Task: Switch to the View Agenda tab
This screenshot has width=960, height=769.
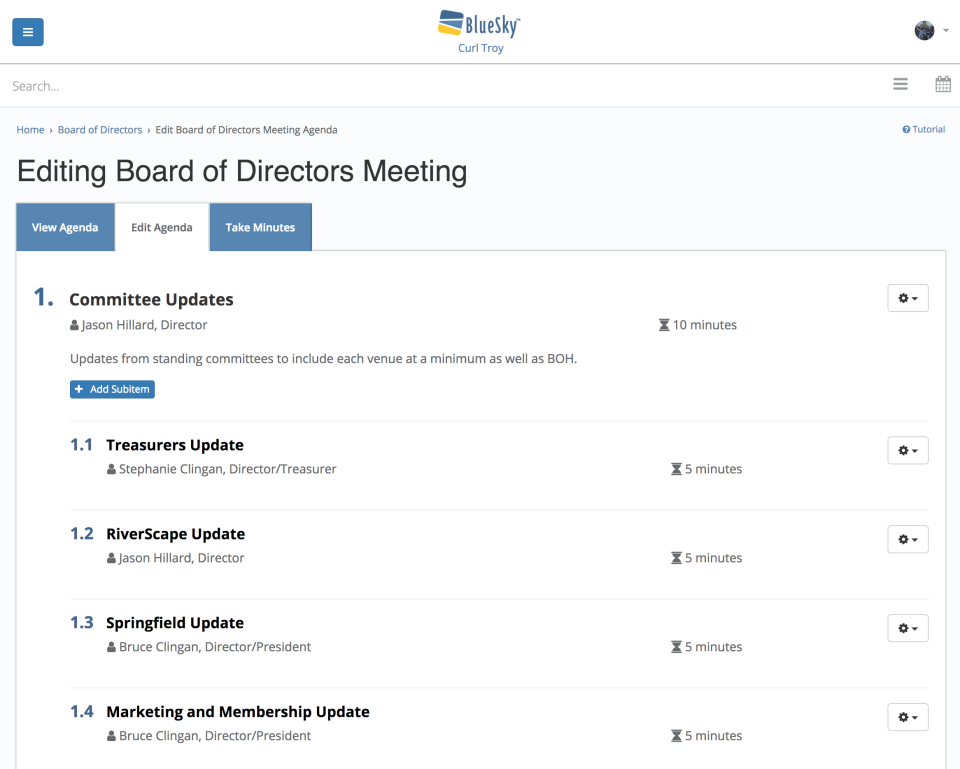Action: click(65, 227)
